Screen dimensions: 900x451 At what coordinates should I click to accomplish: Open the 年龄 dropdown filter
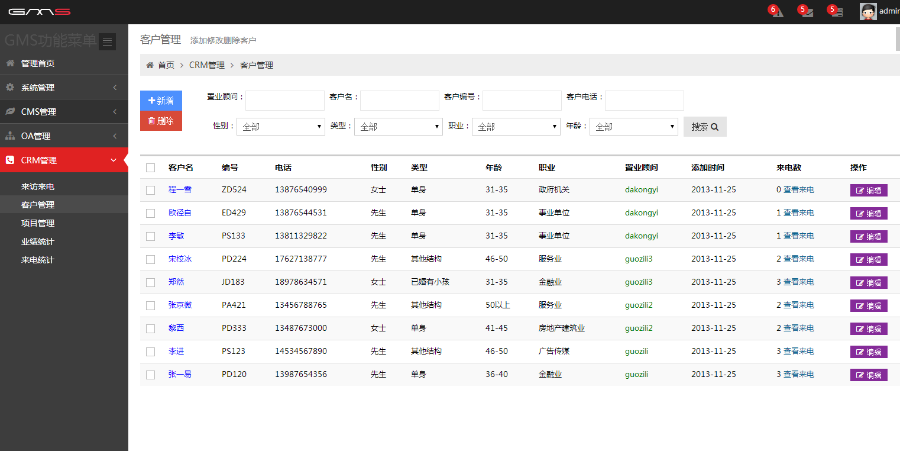pos(633,127)
